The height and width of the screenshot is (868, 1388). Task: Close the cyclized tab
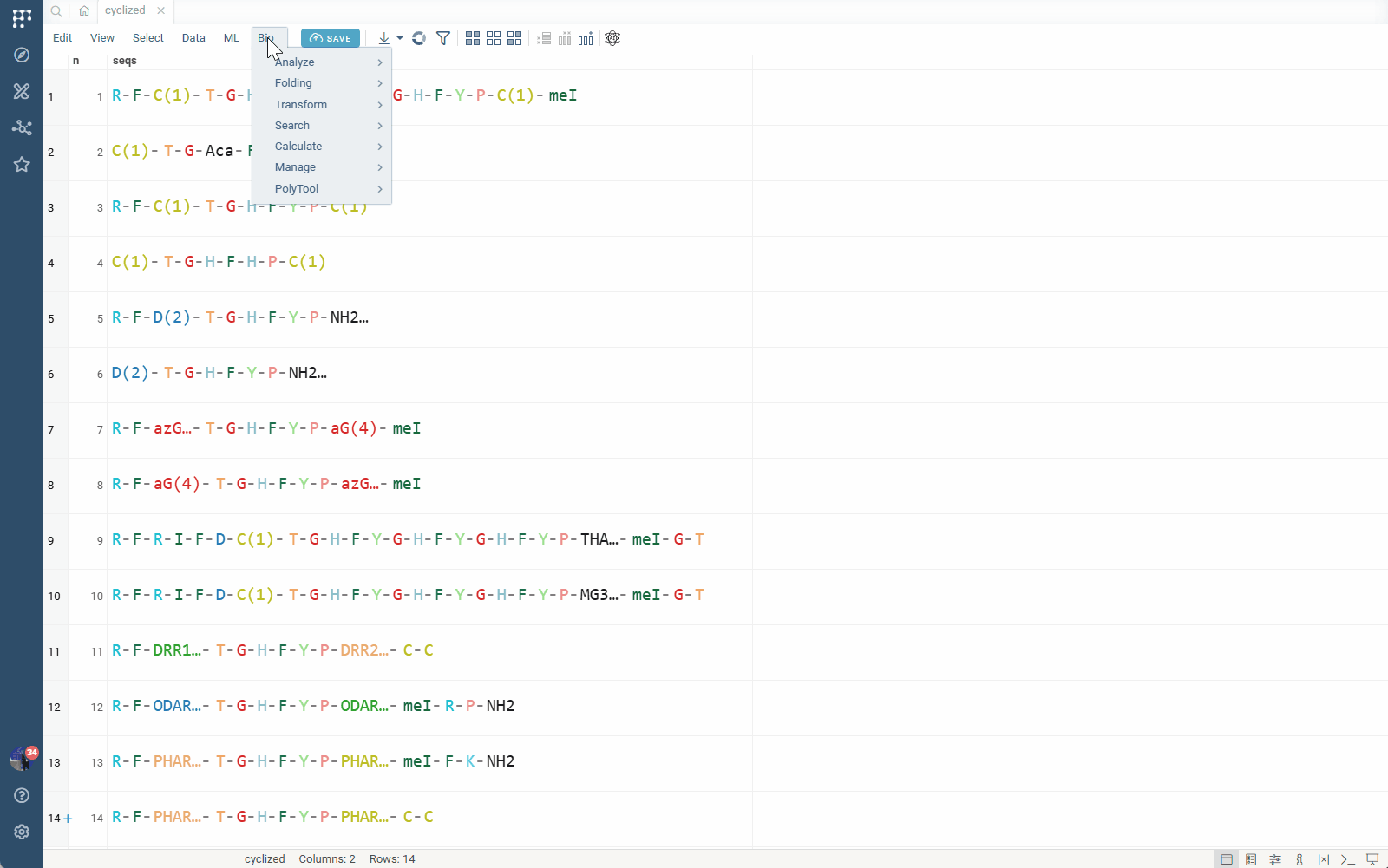click(x=161, y=10)
